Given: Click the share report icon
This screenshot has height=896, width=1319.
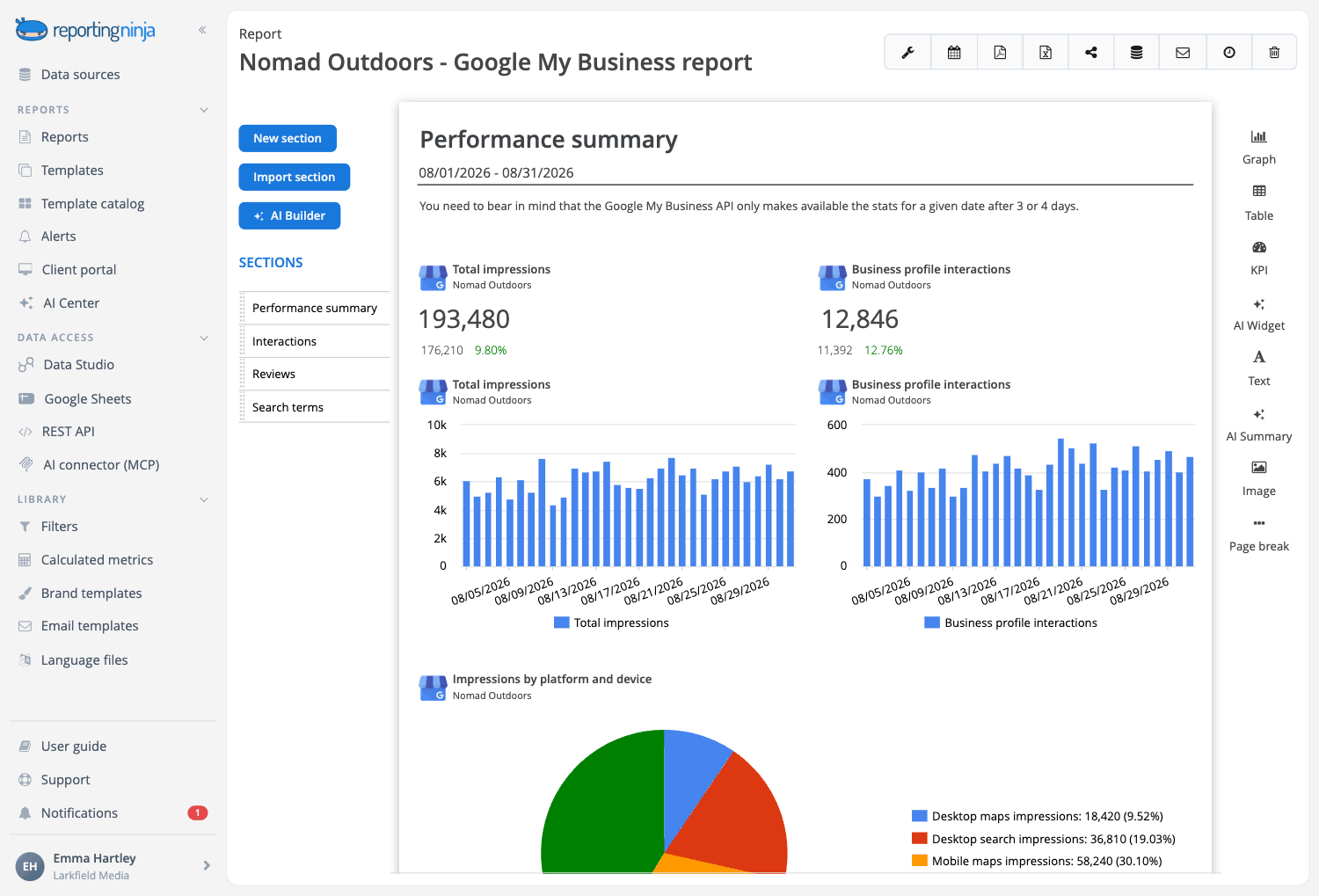Looking at the screenshot, I should click(x=1091, y=53).
